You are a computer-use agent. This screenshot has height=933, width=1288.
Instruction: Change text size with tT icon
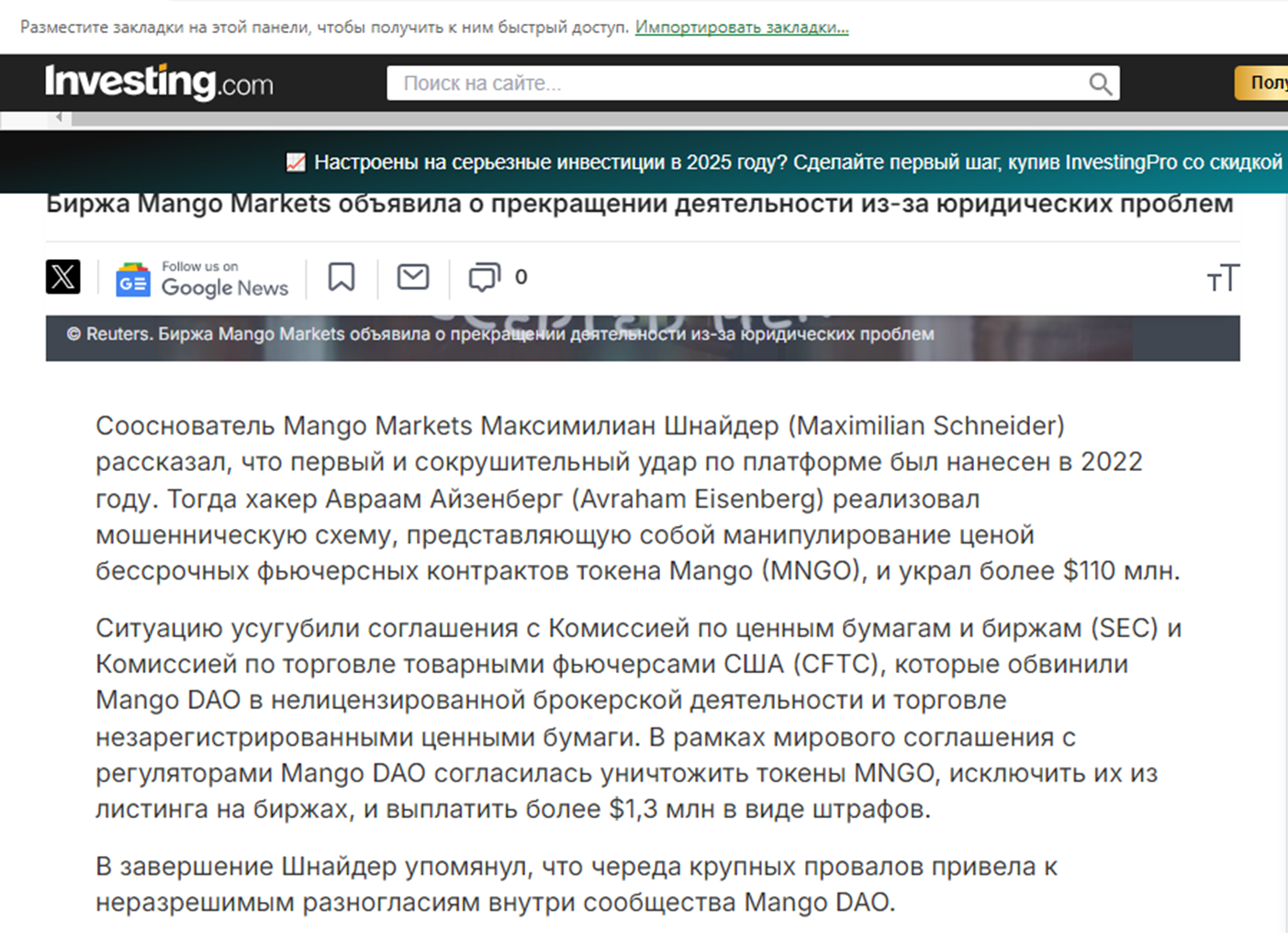coord(1223,277)
